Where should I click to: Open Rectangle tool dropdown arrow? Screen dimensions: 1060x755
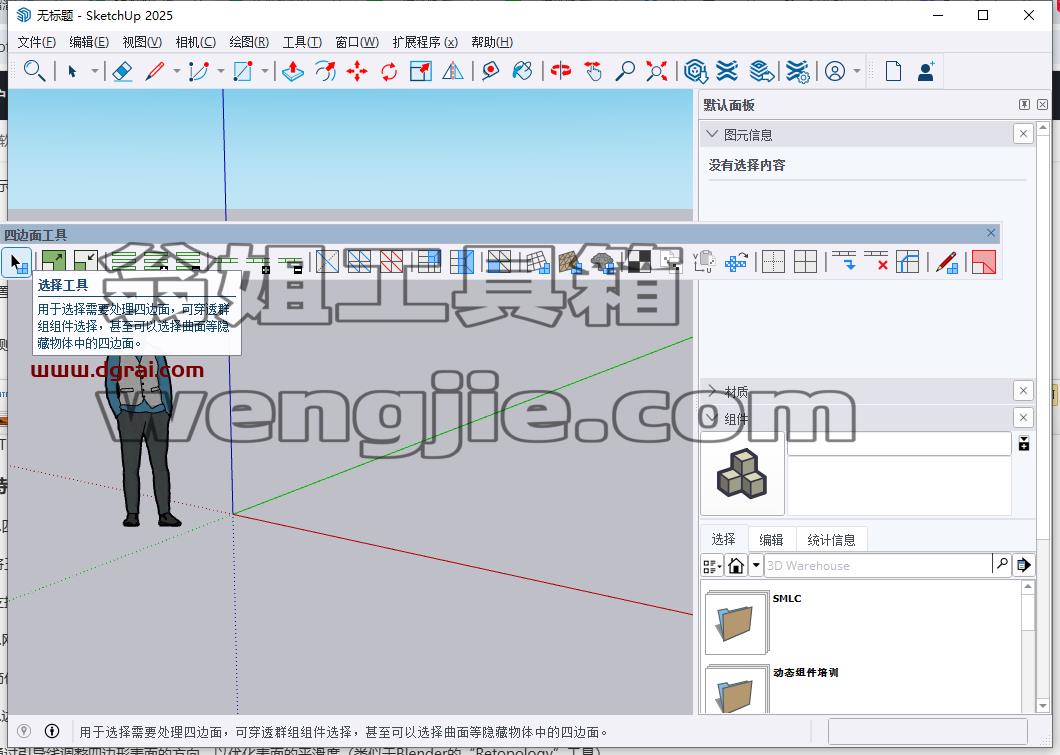coord(264,71)
